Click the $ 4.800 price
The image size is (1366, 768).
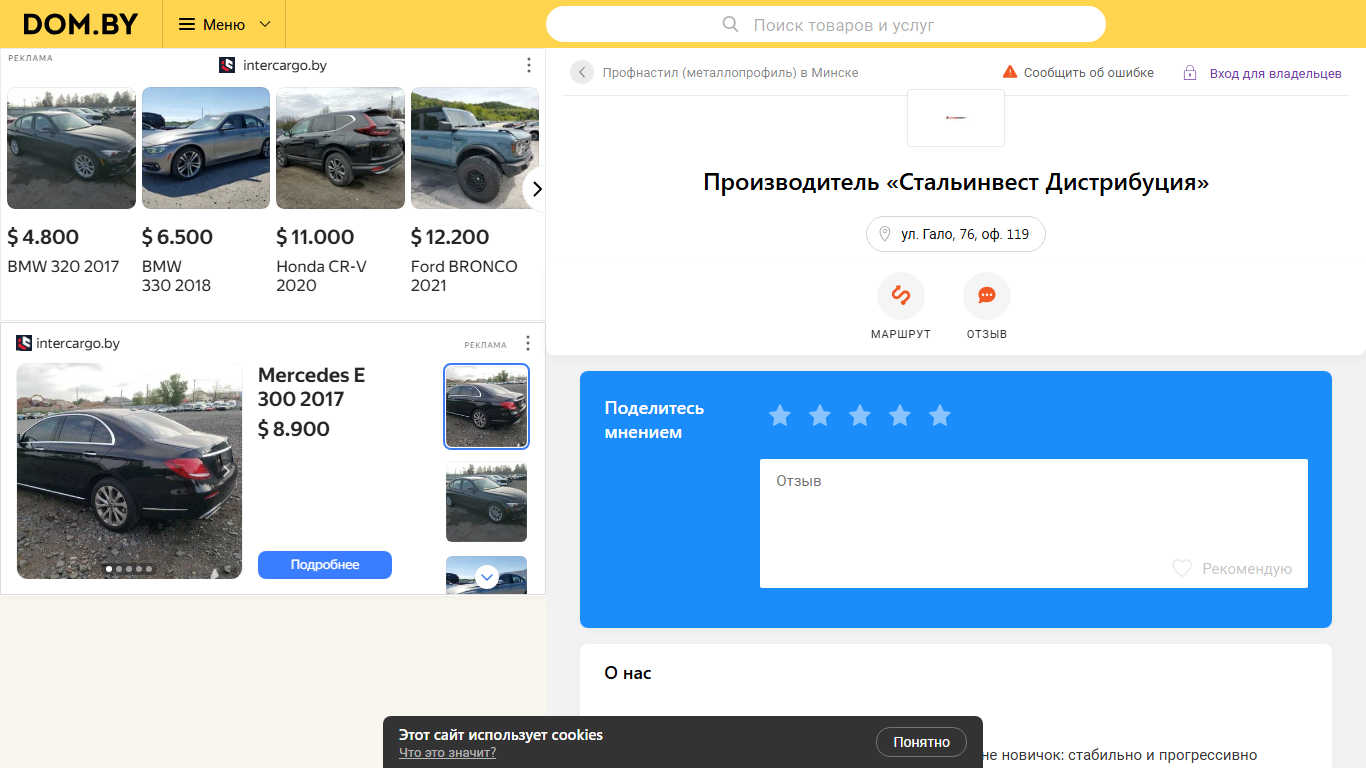[43, 237]
